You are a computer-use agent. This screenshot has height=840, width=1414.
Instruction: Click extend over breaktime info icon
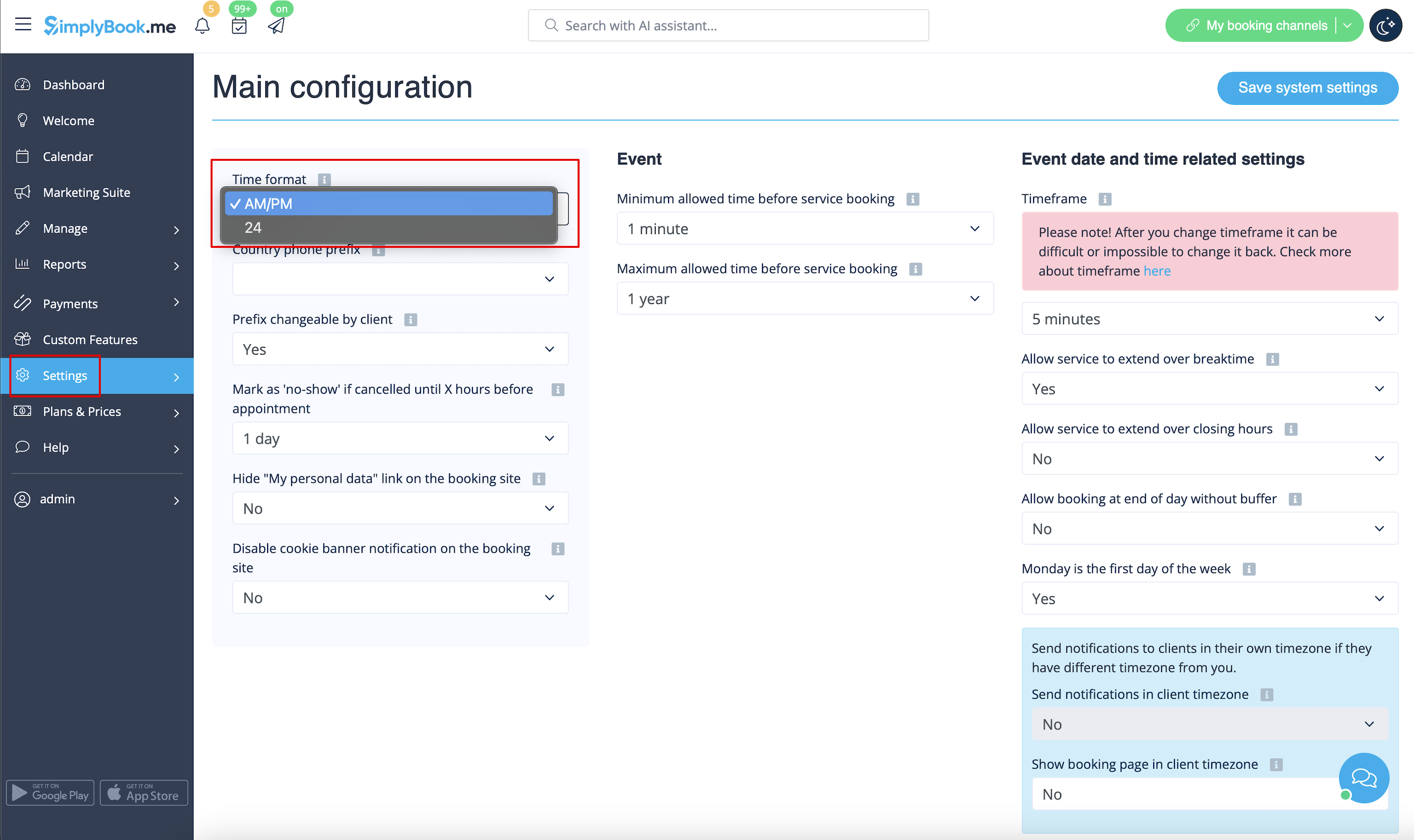pyautogui.click(x=1272, y=360)
